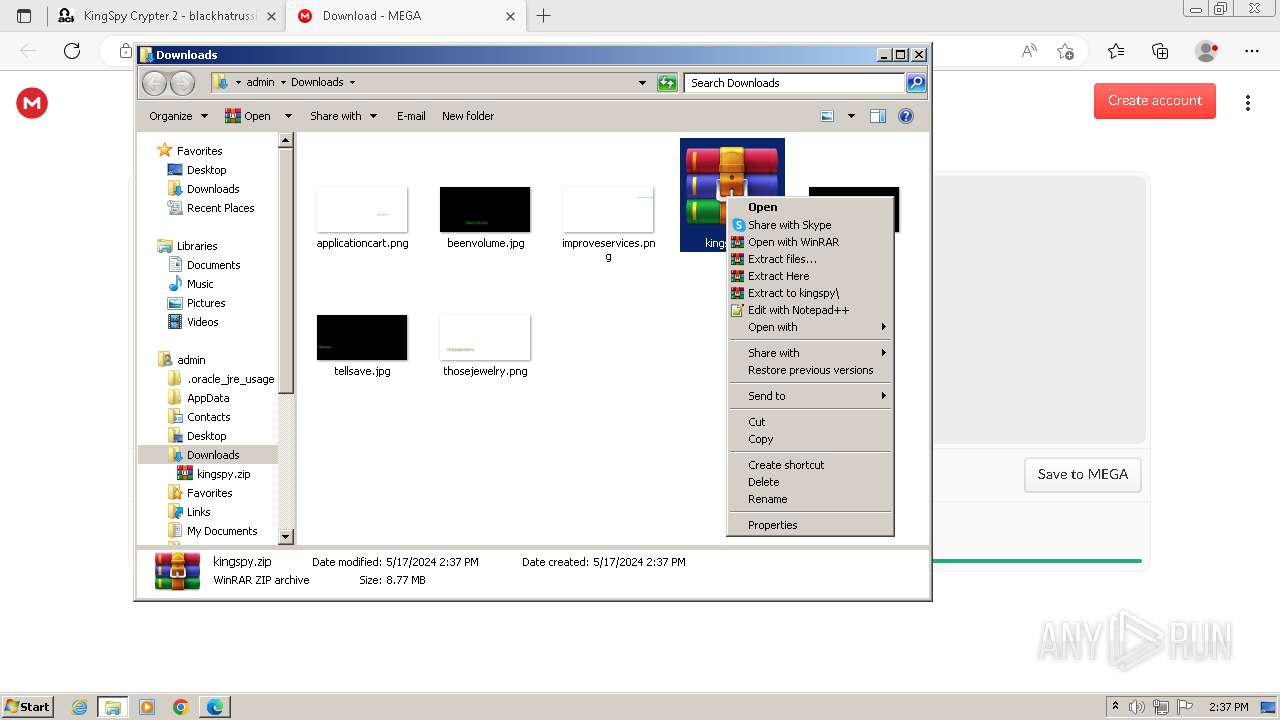Click the volume icon in tray
Viewport: 1280px width, 720px height.
pyautogui.click(x=1137, y=707)
